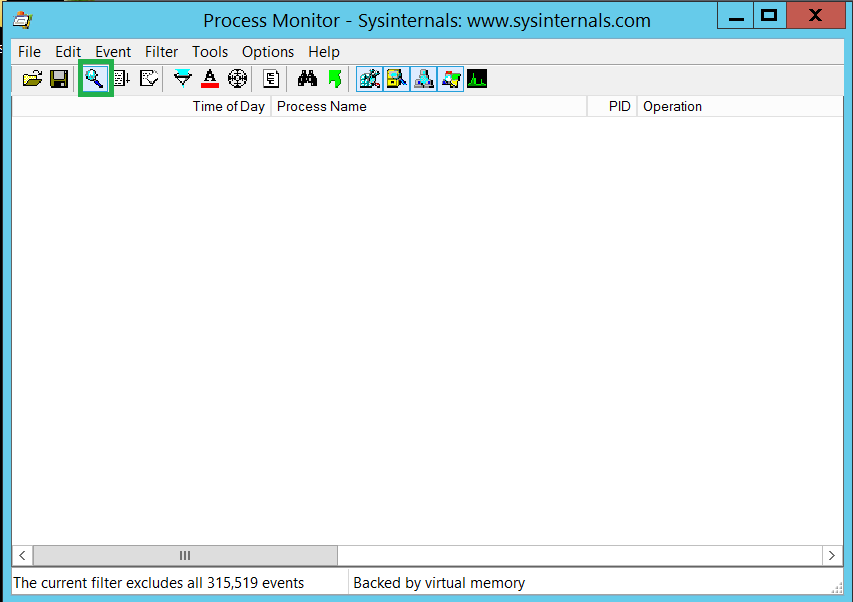Screen dimensions: 853x602
Task: Sort by the PID column header
Action: coord(612,107)
